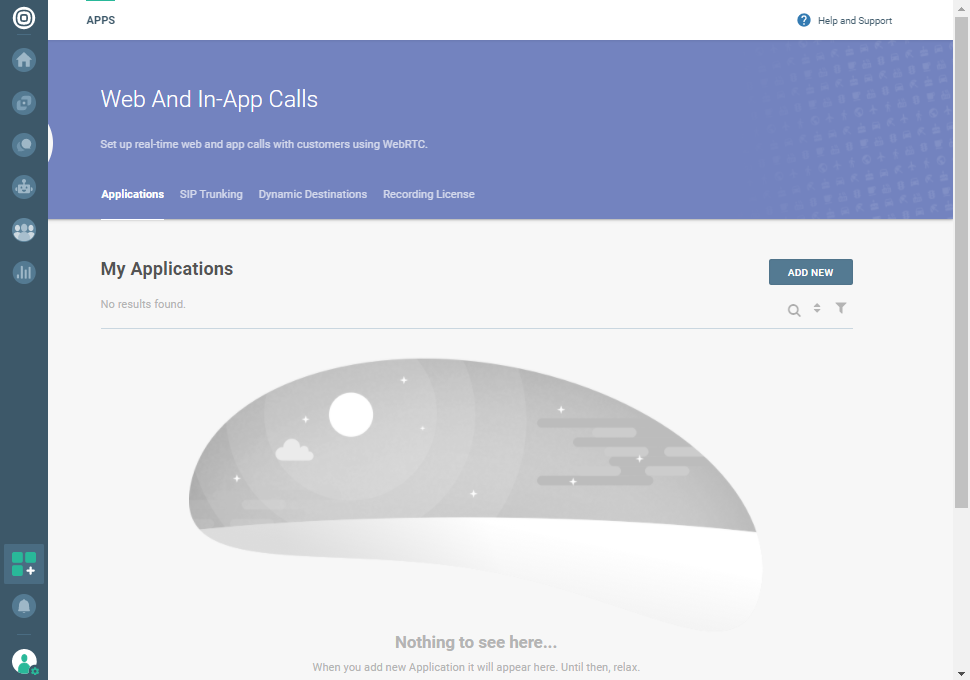The image size is (970, 680).
Task: Open the filter funnel icon
Action: [841, 308]
